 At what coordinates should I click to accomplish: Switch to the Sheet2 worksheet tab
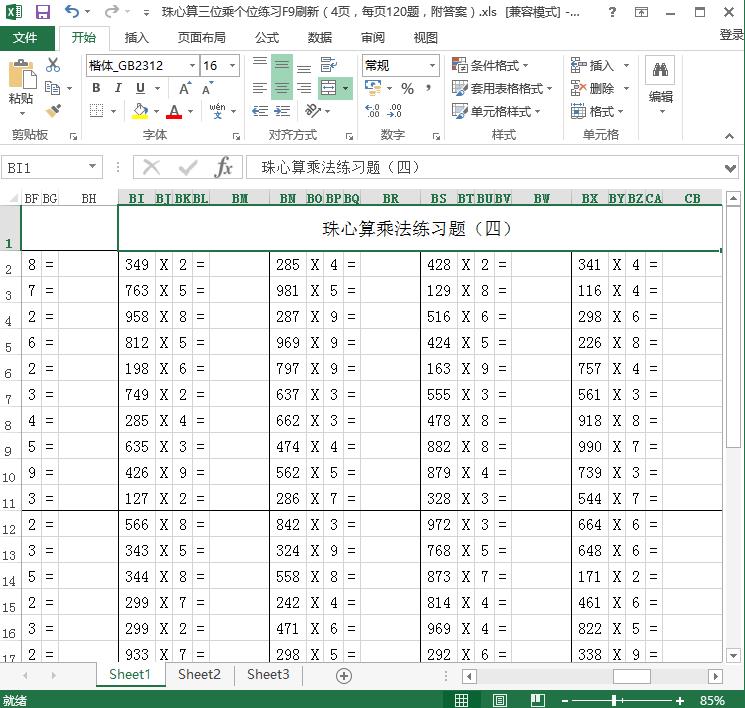click(199, 674)
